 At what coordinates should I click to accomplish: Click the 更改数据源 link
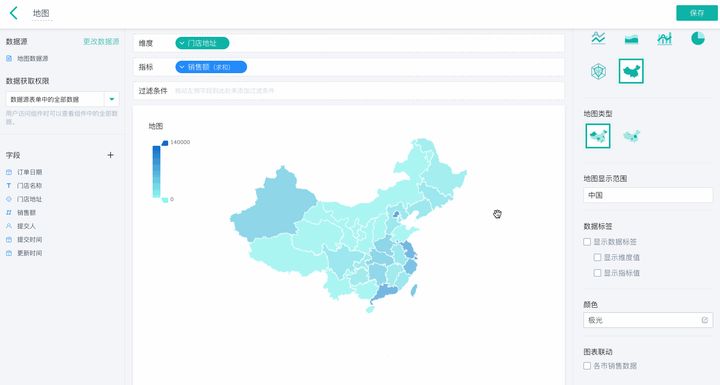click(101, 41)
